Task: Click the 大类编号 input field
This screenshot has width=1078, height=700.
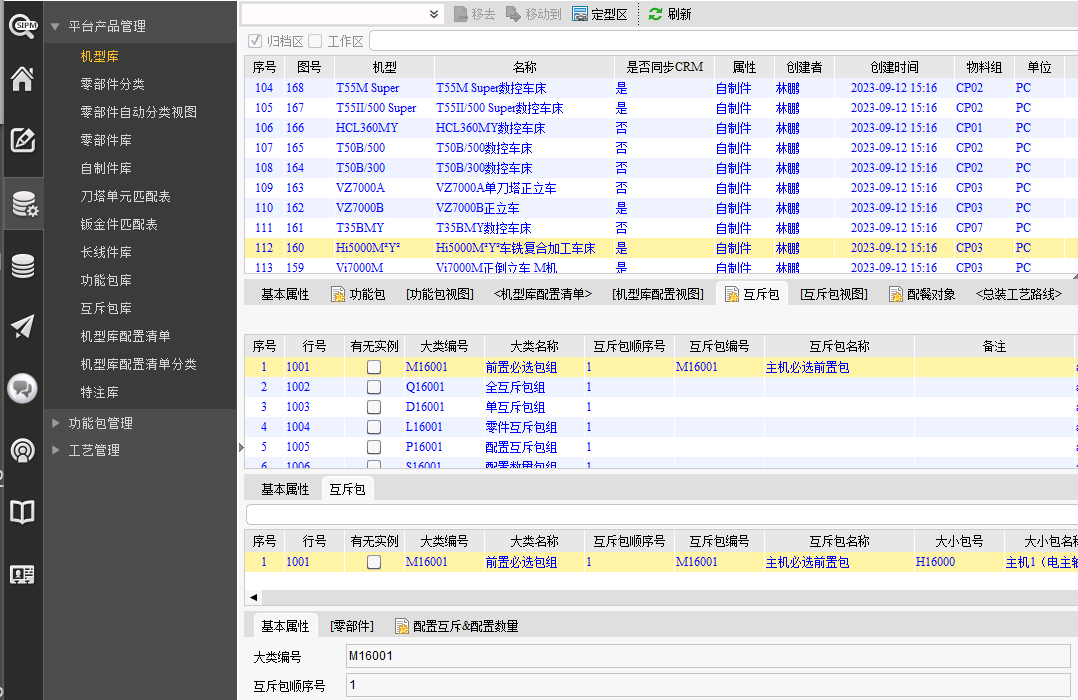Action: [706, 656]
